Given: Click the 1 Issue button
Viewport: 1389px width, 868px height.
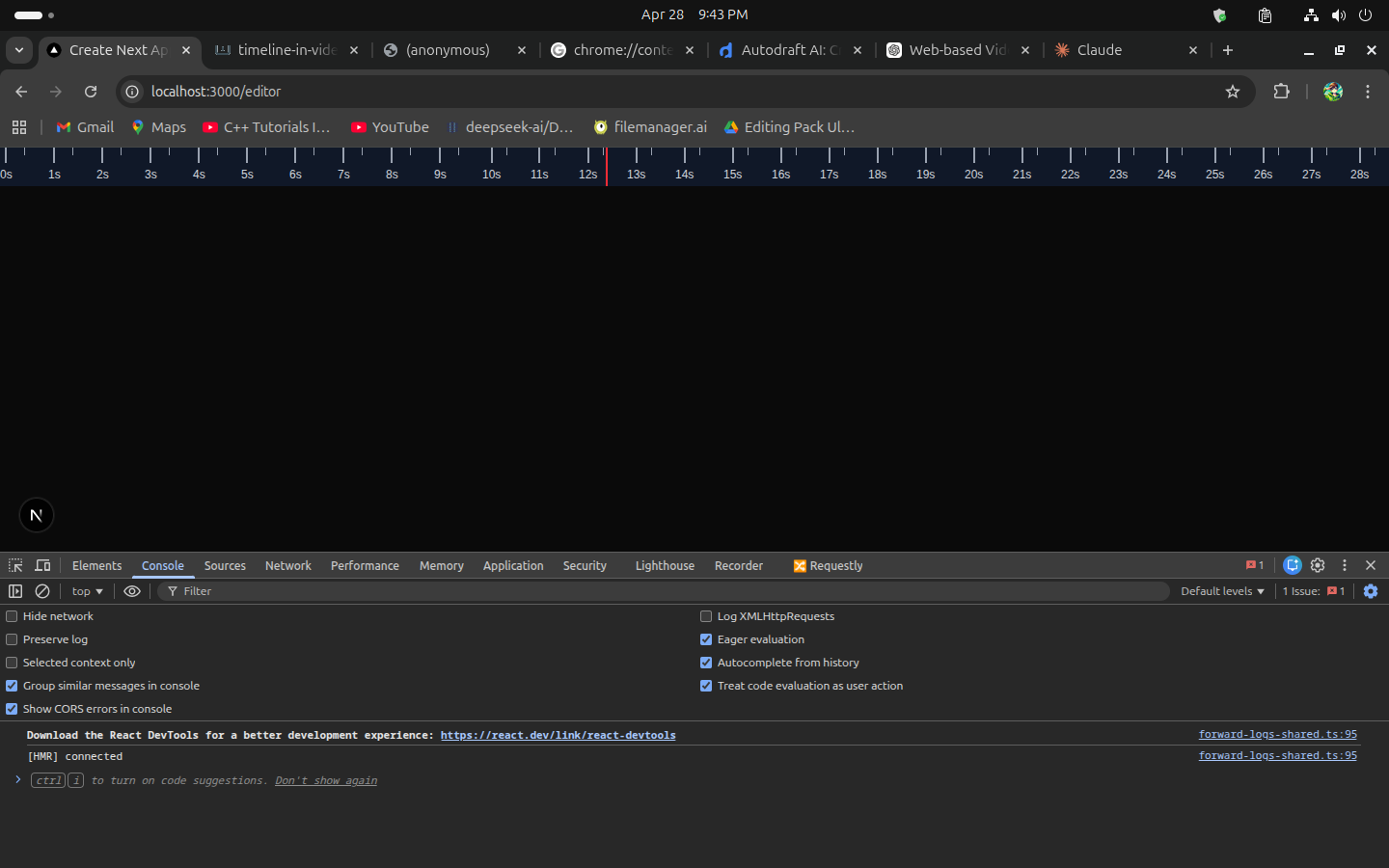Looking at the screenshot, I should [1314, 591].
